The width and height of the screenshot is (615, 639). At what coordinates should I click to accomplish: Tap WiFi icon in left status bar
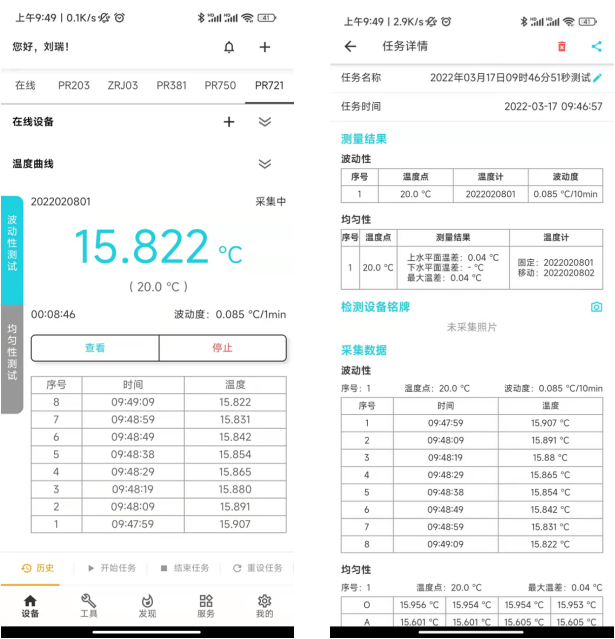(x=247, y=18)
